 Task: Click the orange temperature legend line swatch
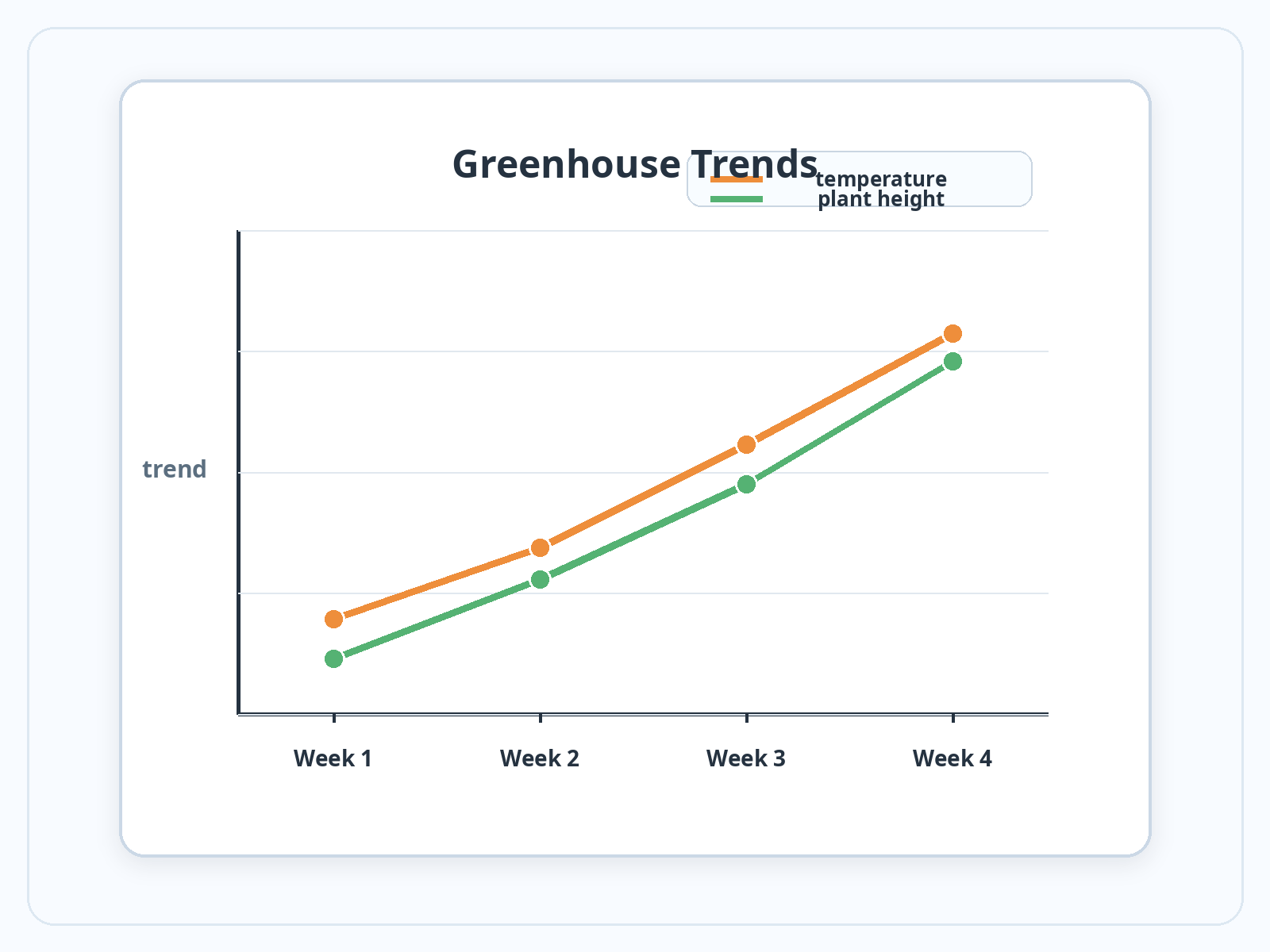737,179
